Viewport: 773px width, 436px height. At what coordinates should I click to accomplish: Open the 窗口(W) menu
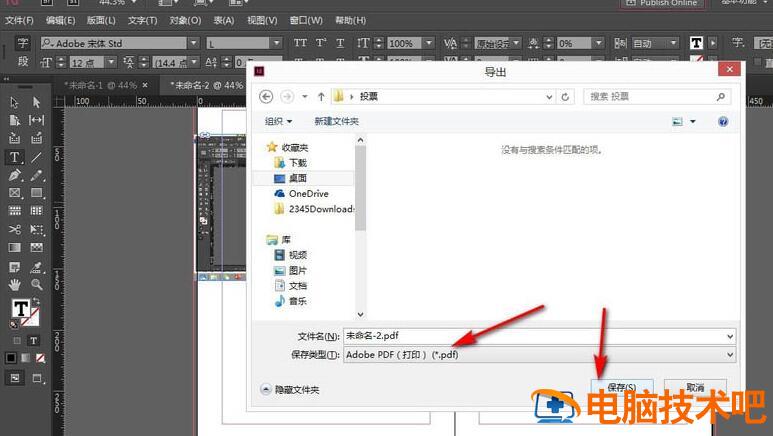pos(306,20)
